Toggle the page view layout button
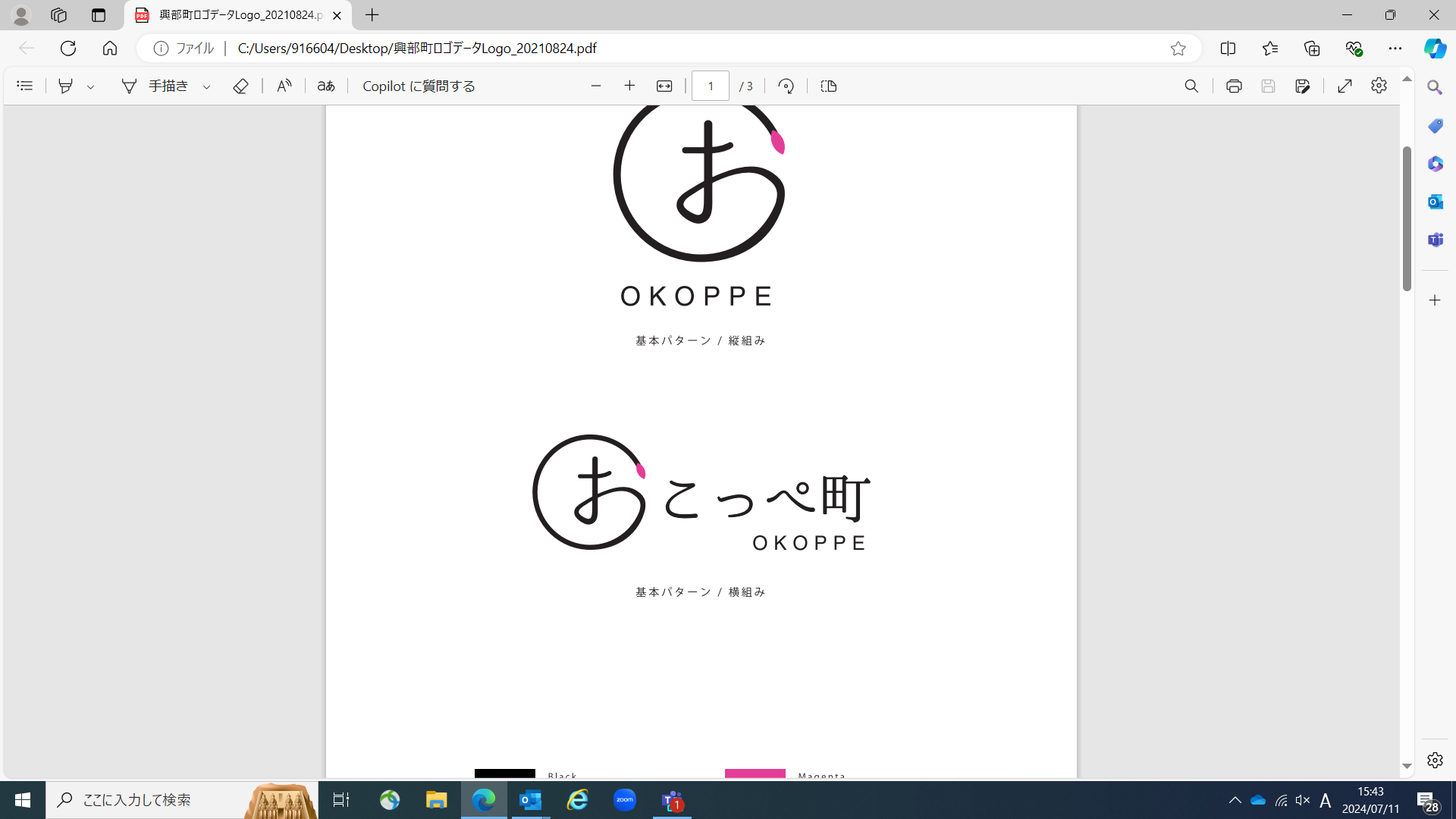 pyautogui.click(x=829, y=86)
